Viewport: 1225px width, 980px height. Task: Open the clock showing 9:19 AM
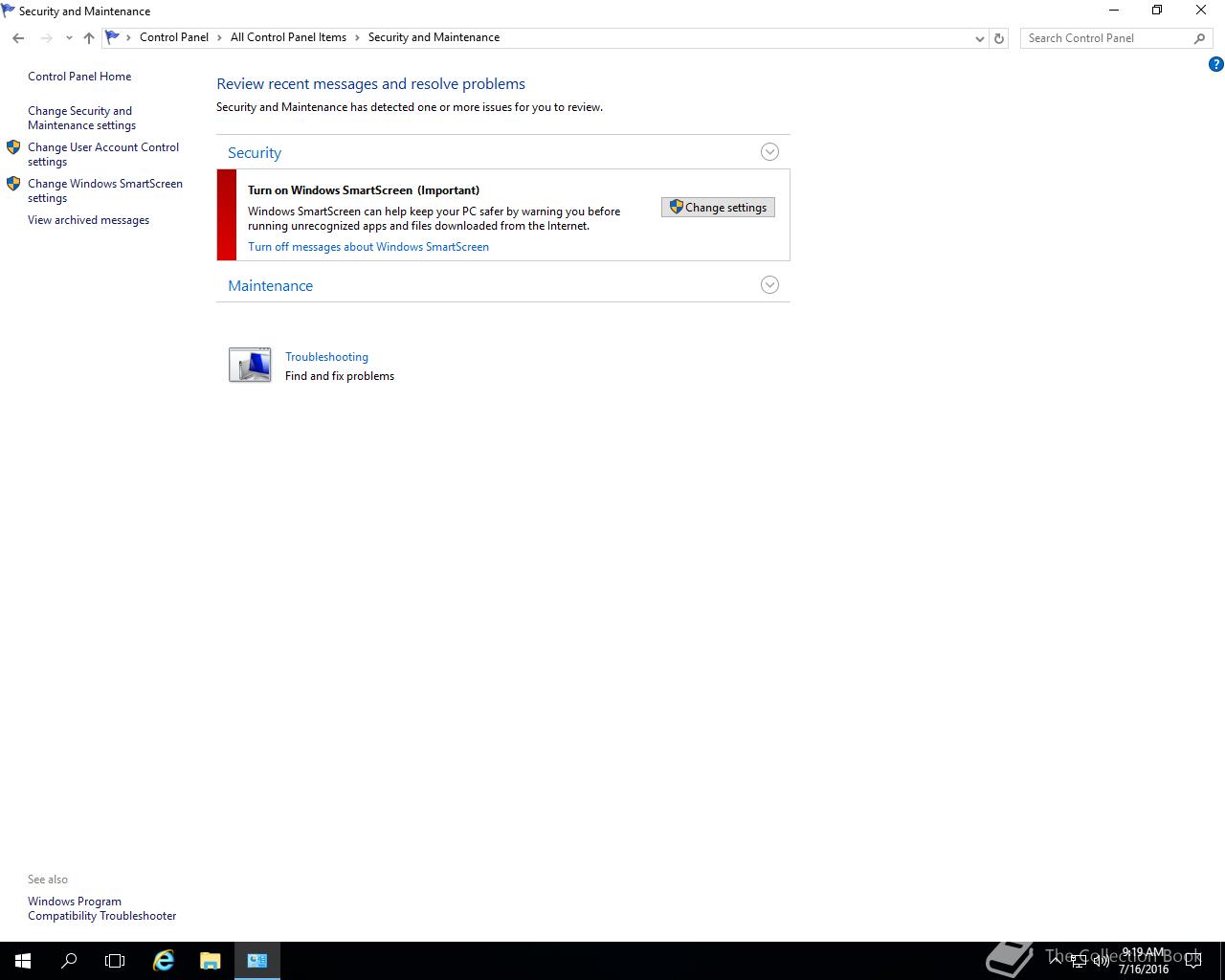(1144, 961)
